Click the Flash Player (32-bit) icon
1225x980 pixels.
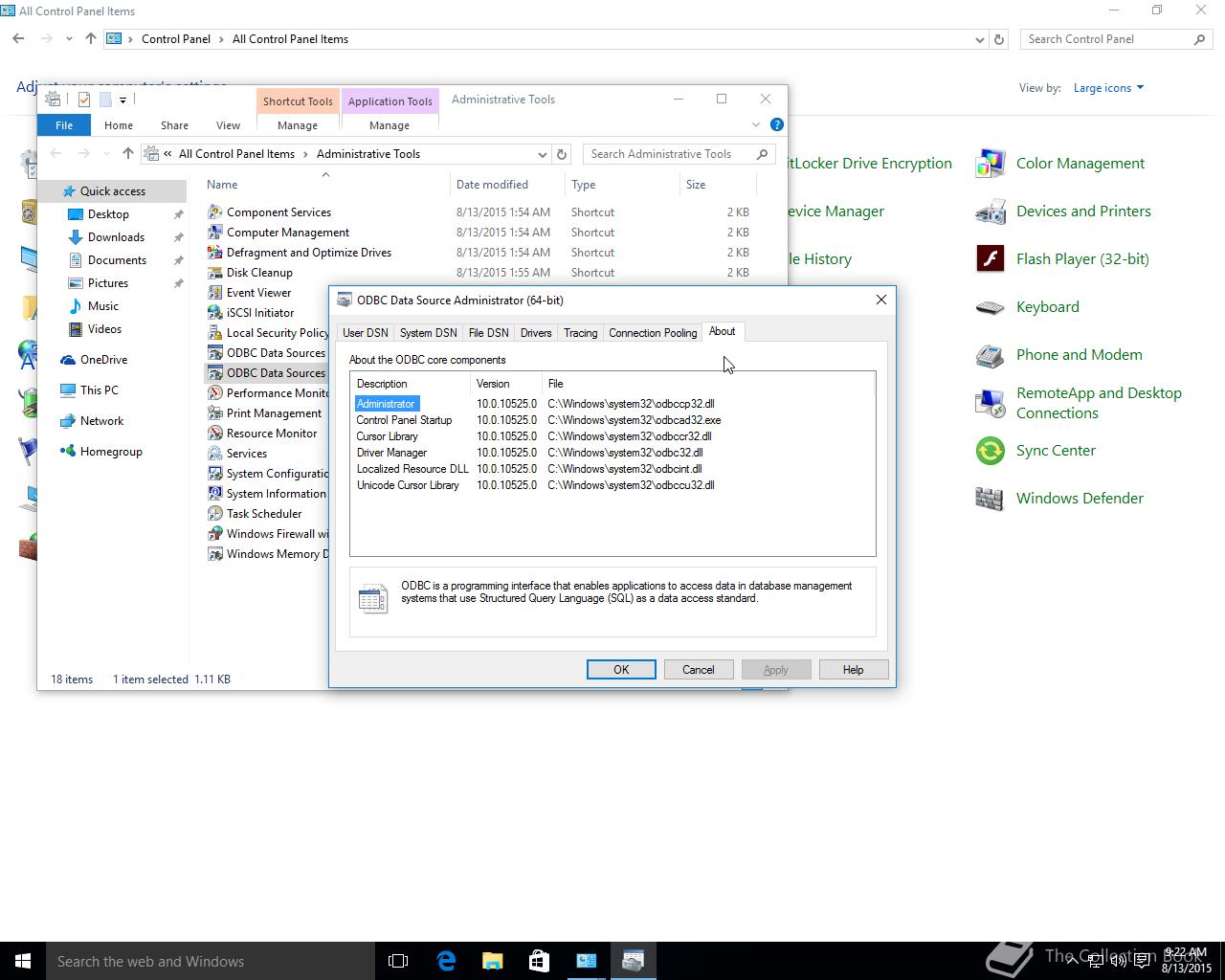tap(990, 259)
